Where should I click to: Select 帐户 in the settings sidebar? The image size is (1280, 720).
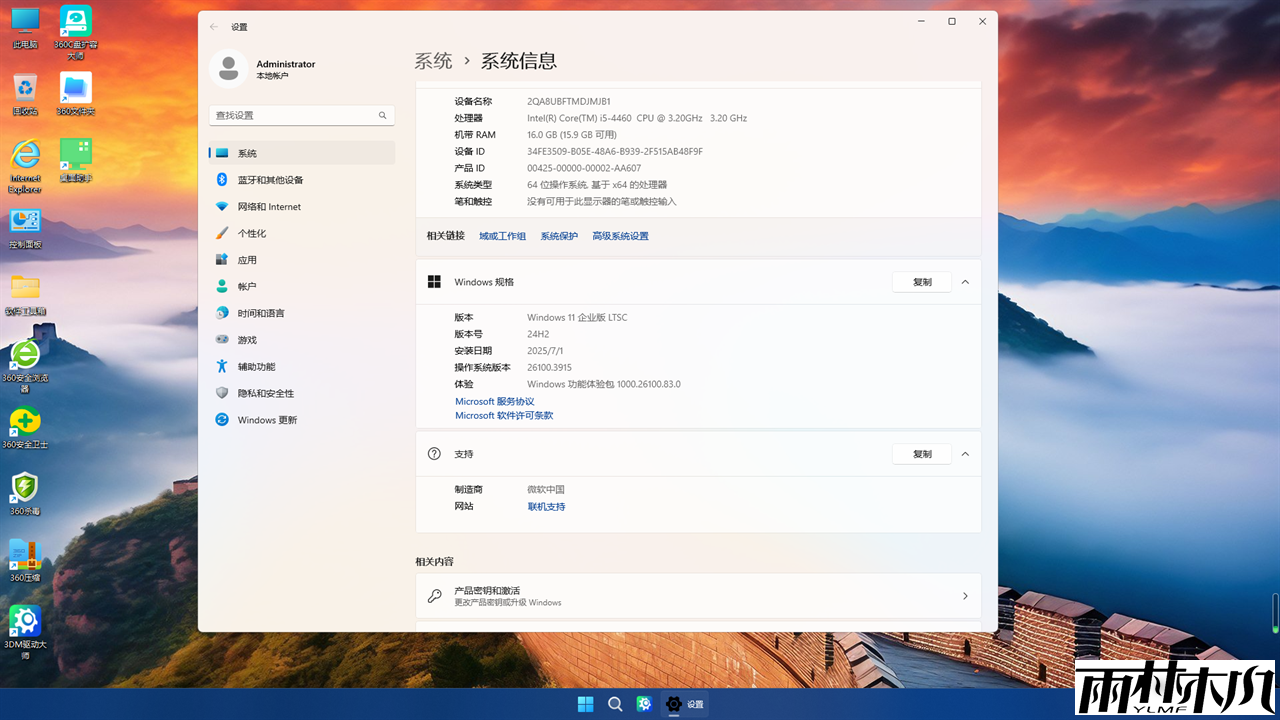(246, 286)
